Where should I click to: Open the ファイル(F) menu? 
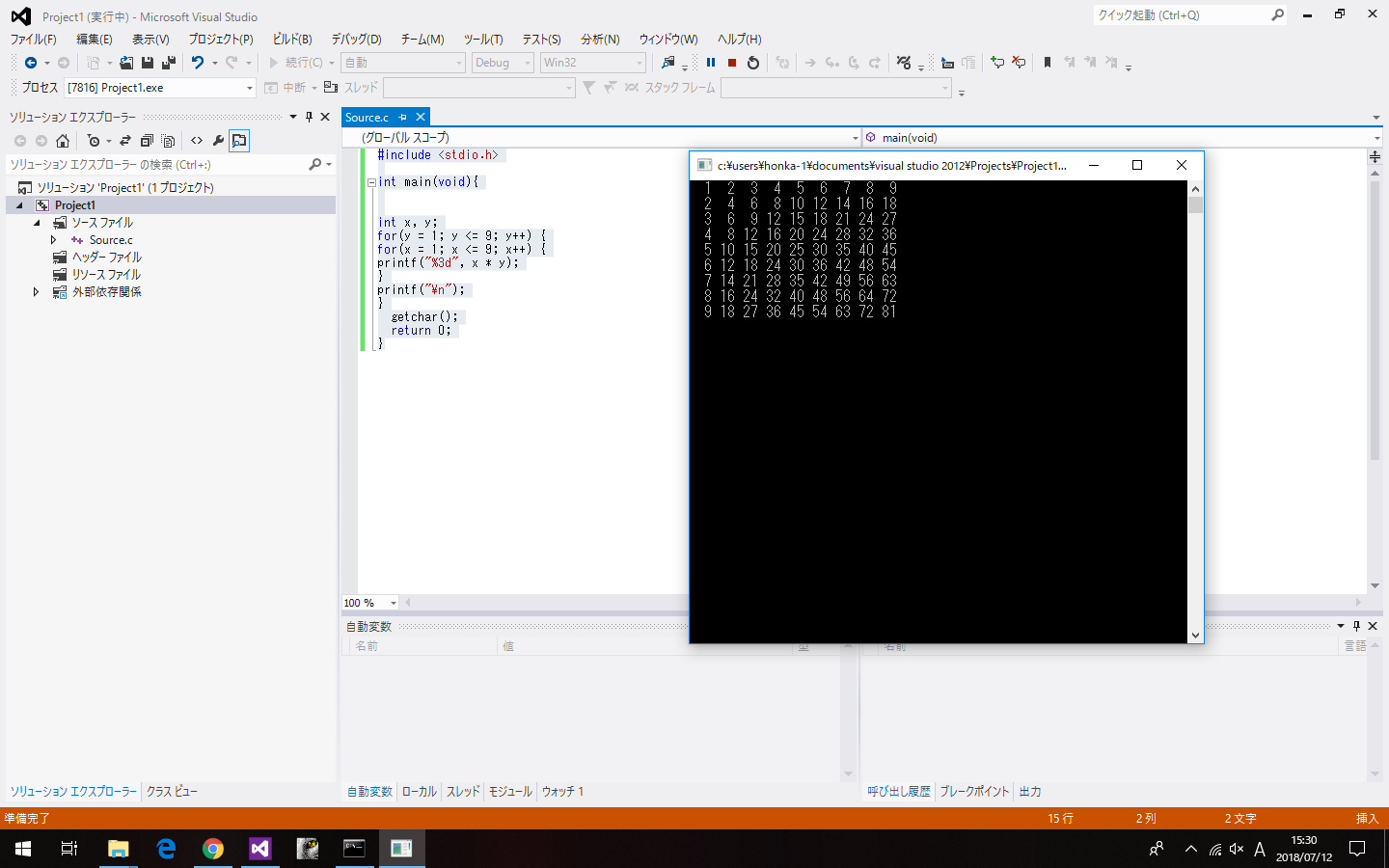click(x=33, y=40)
